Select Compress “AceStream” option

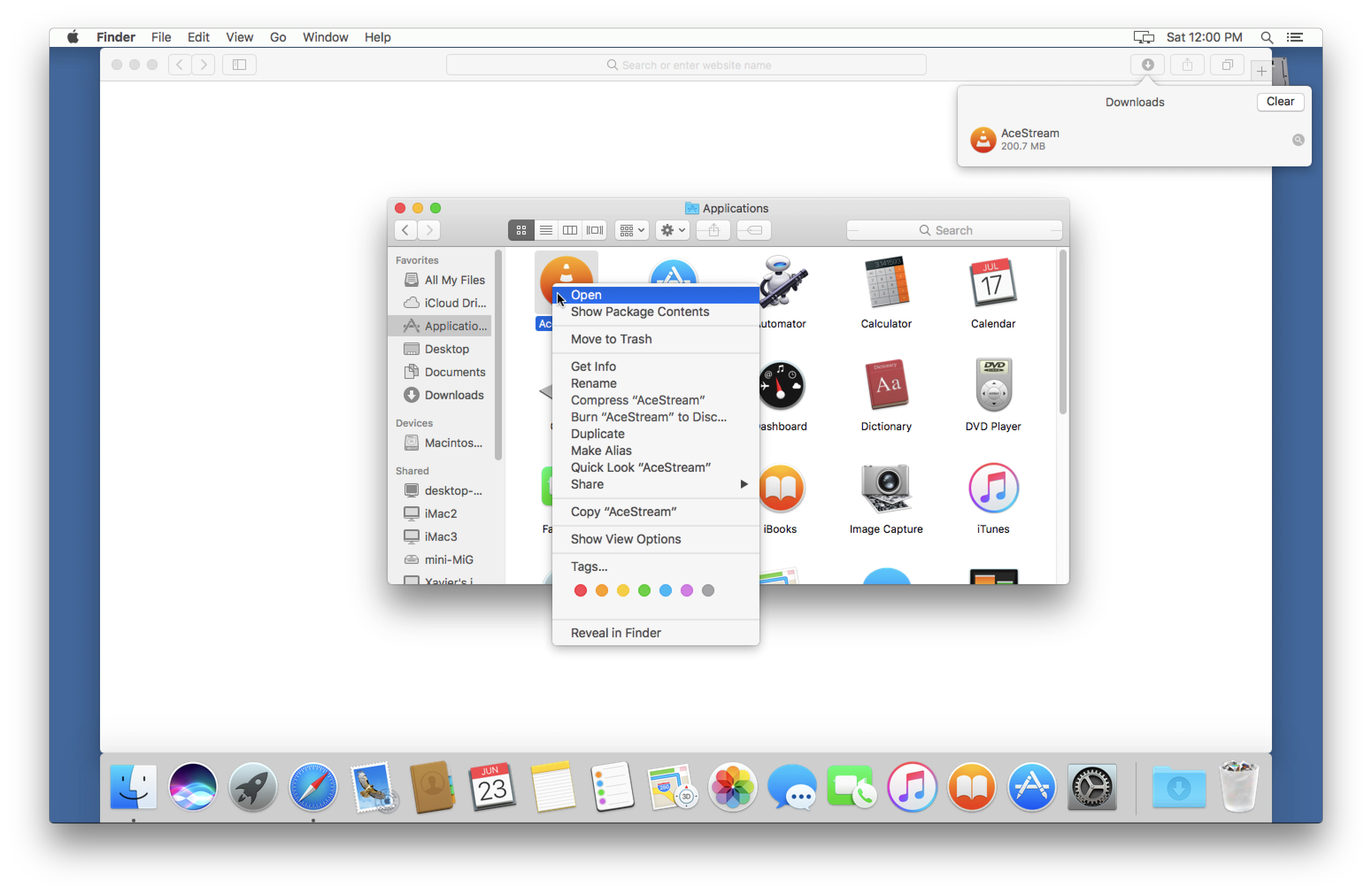tap(655, 400)
